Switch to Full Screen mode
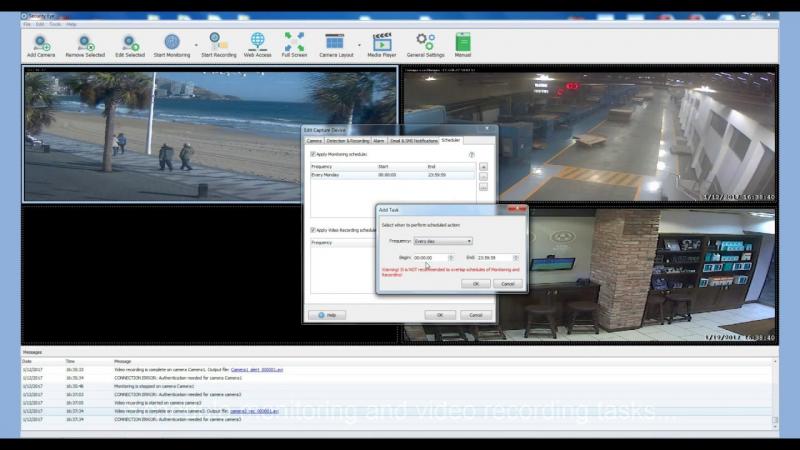Screen dimensions: 800x450 coord(294,45)
